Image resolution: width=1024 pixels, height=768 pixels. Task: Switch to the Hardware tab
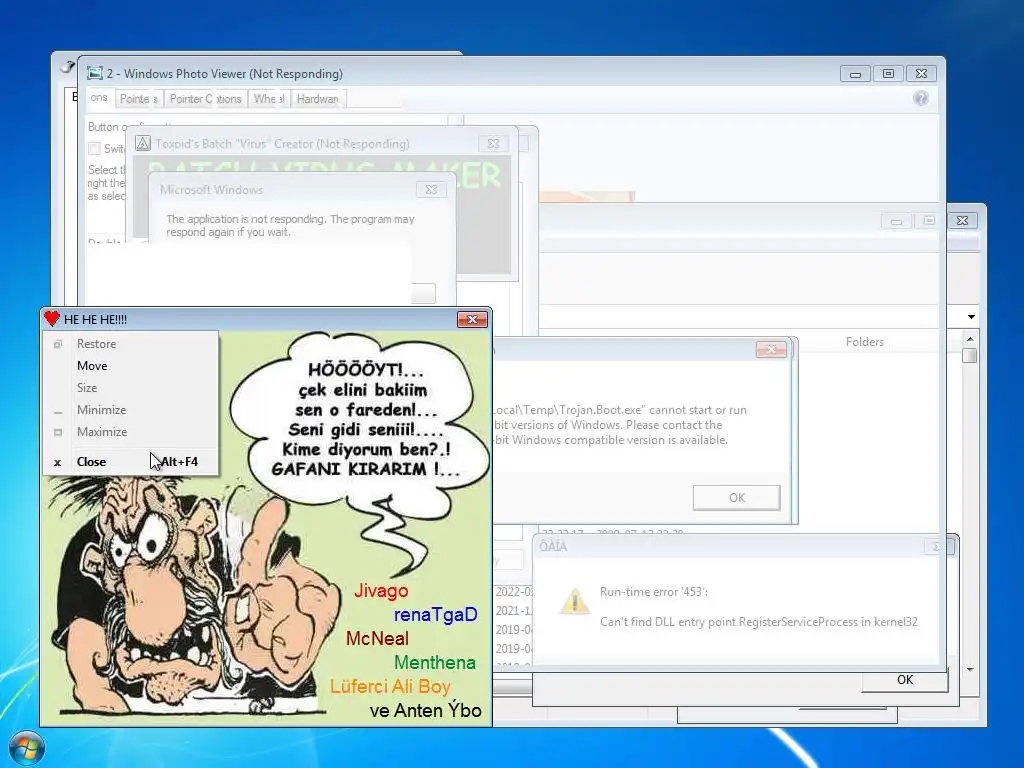click(317, 99)
